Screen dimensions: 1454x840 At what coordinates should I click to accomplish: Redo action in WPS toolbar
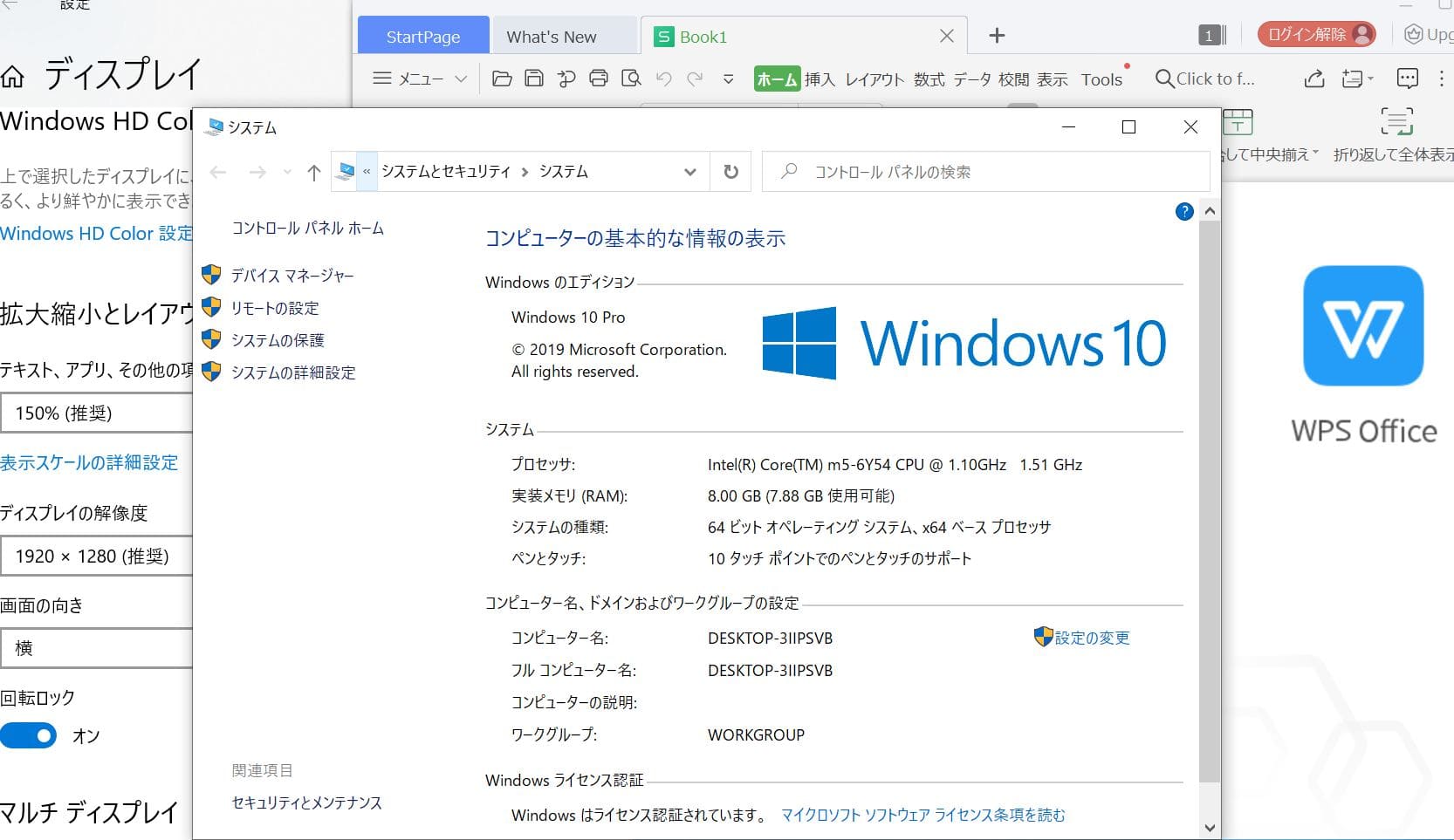tap(696, 79)
